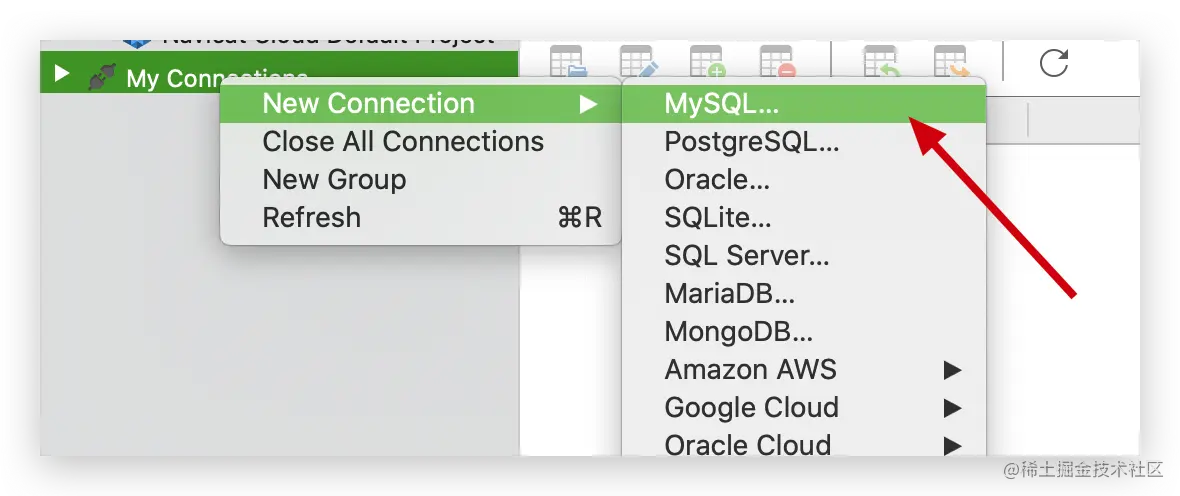Expand the My Connections tree node
Screen dimensions: 1180x496
pyautogui.click(x=62, y=74)
